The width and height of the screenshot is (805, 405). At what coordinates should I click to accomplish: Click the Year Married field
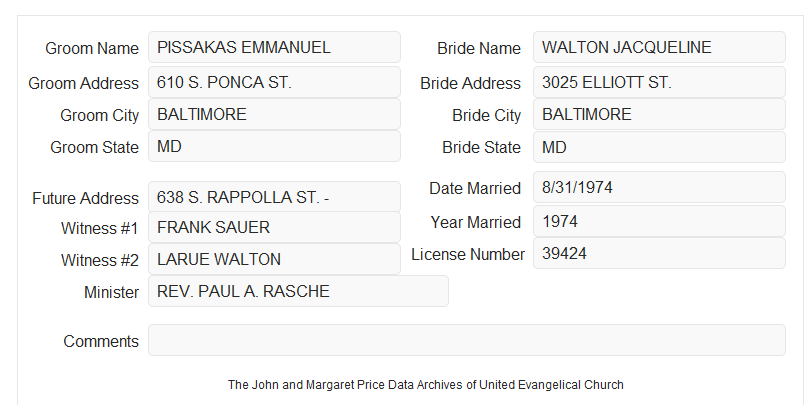point(659,221)
